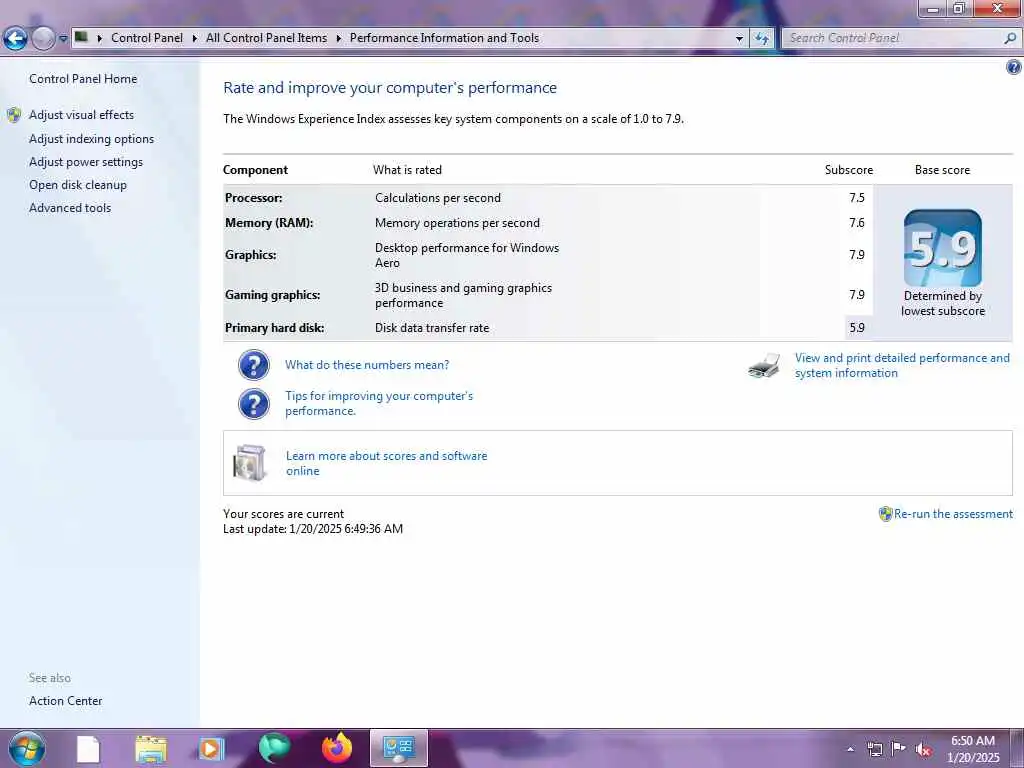
Task: Click the printer icon
Action: pyautogui.click(x=764, y=366)
